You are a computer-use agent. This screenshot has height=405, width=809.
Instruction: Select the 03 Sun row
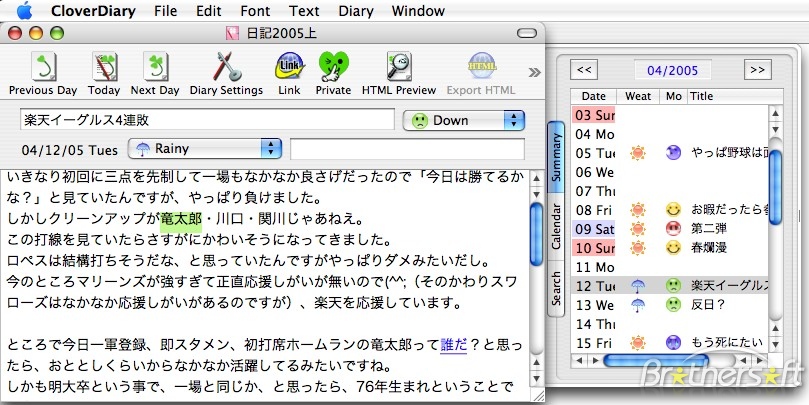(670, 115)
